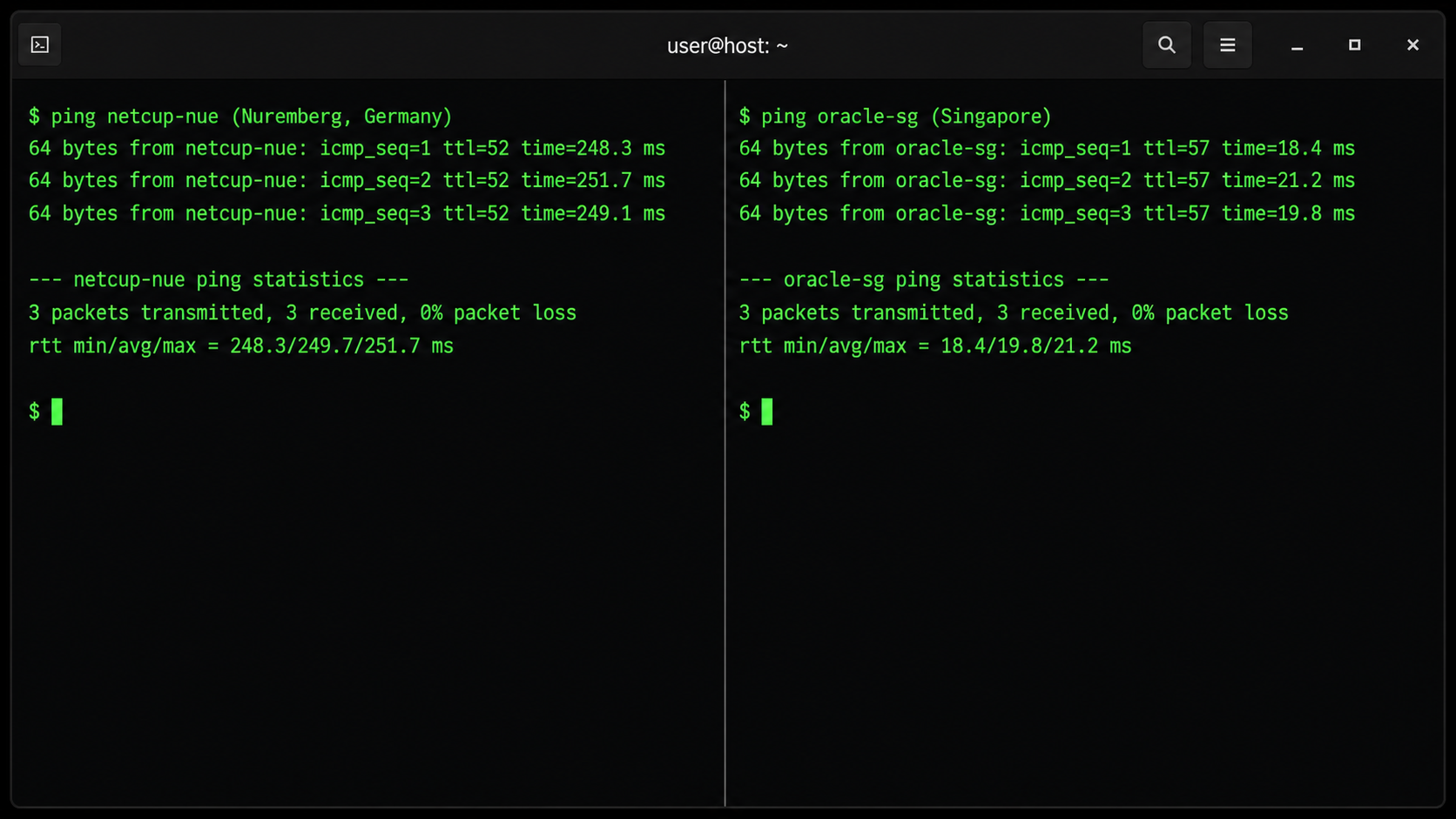Open the hamburger main menu
Screen dimensions: 1456x819
coord(1228,45)
